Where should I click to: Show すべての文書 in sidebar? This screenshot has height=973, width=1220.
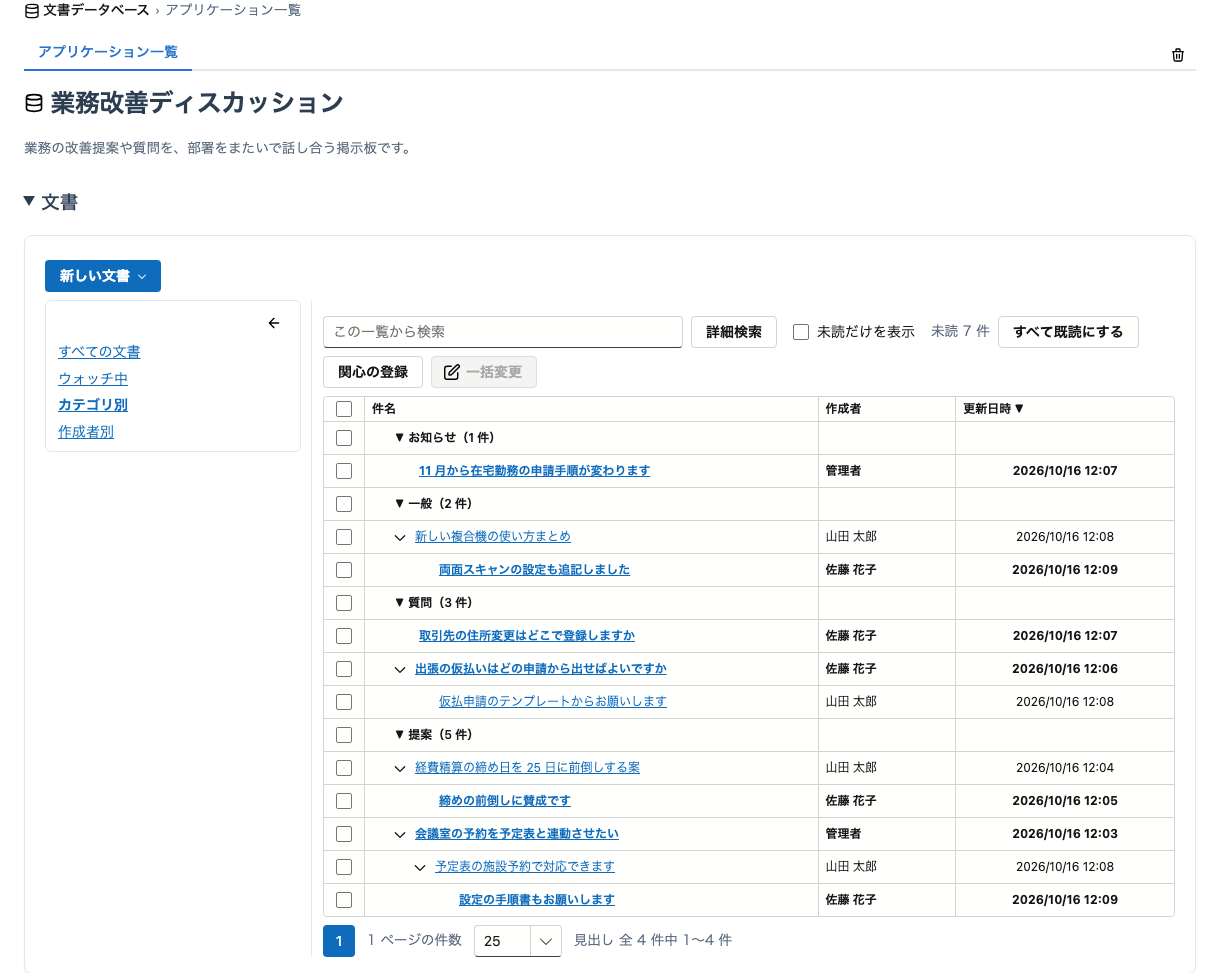[x=99, y=352]
